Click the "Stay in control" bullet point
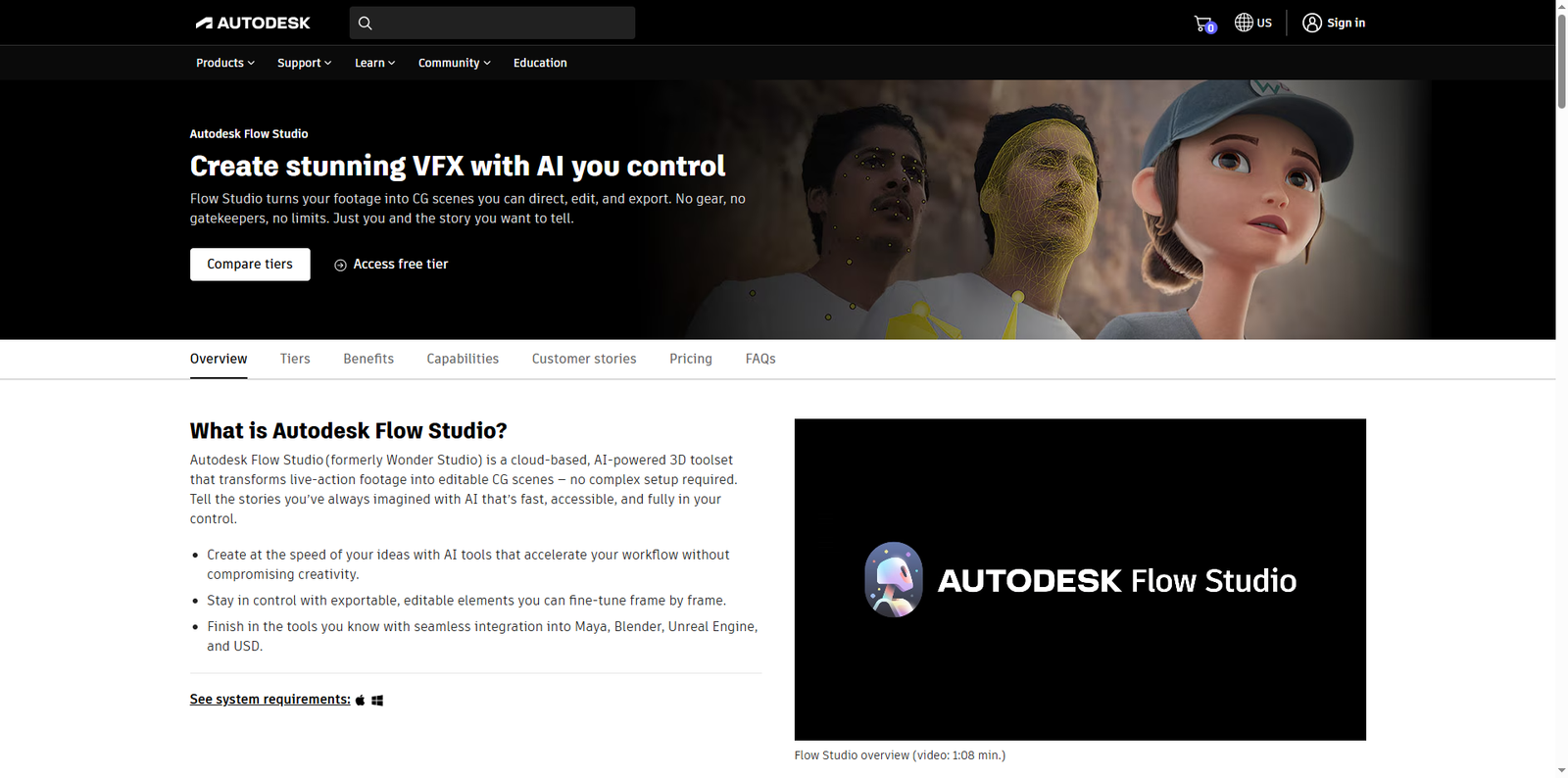Image resolution: width=1568 pixels, height=778 pixels. [x=466, y=601]
